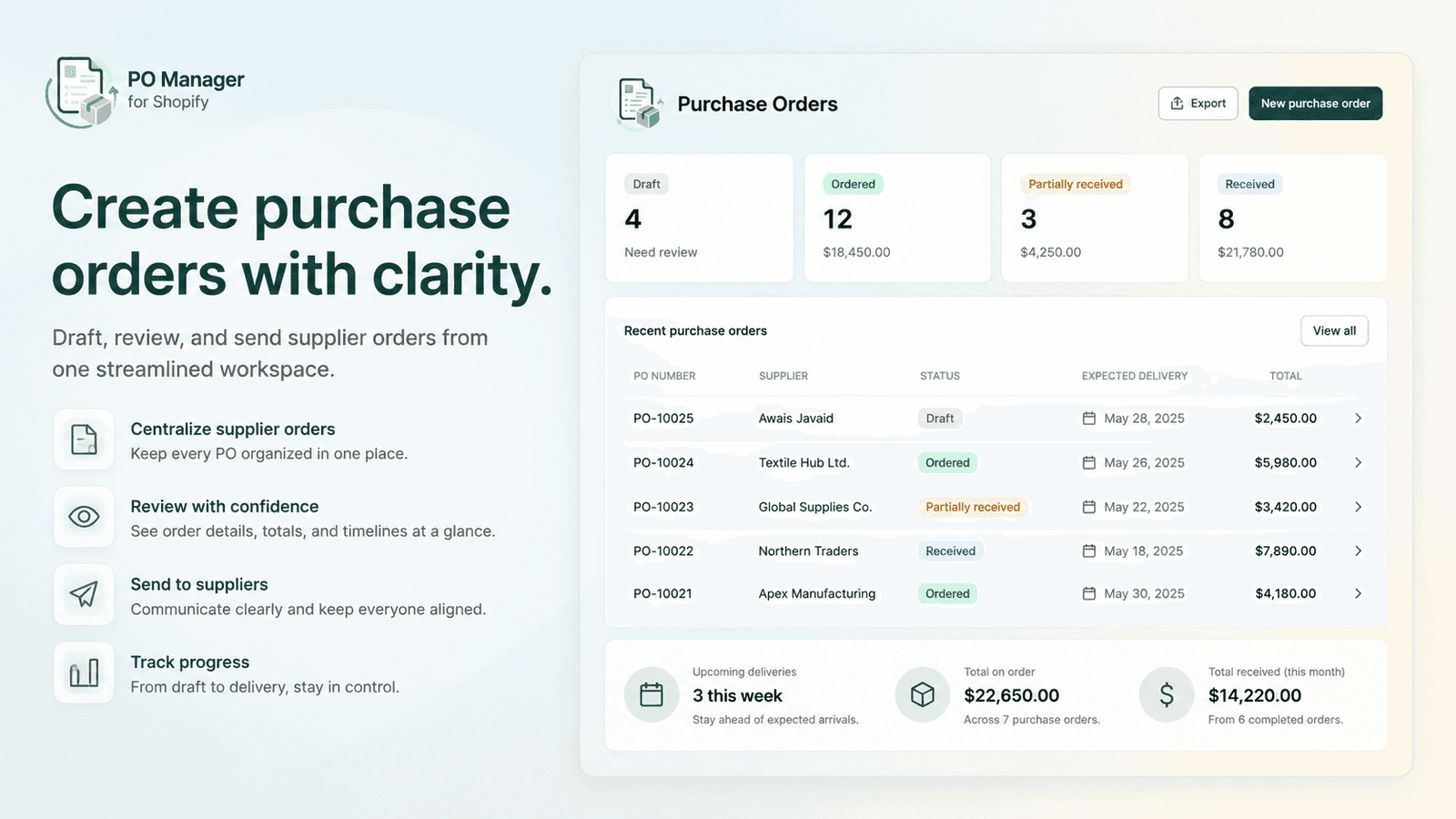Click supplier name Global Supplies Co.
1456x819 pixels.
coord(815,507)
